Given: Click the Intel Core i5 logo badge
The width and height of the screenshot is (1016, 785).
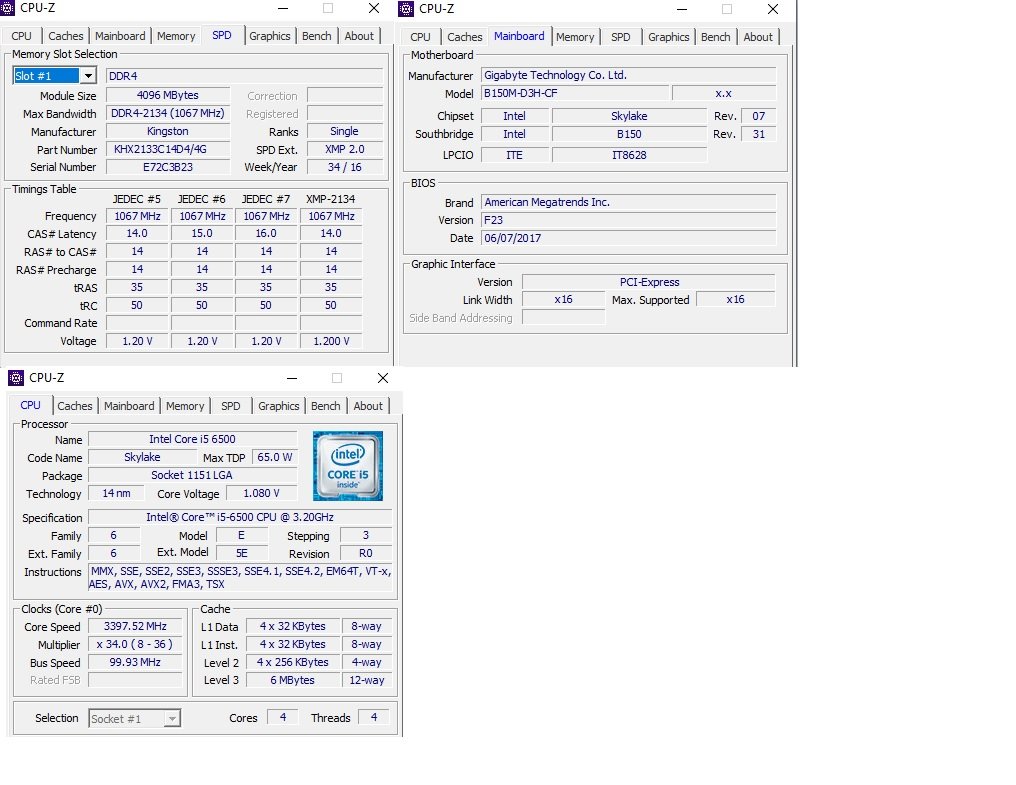Looking at the screenshot, I should click(x=347, y=466).
